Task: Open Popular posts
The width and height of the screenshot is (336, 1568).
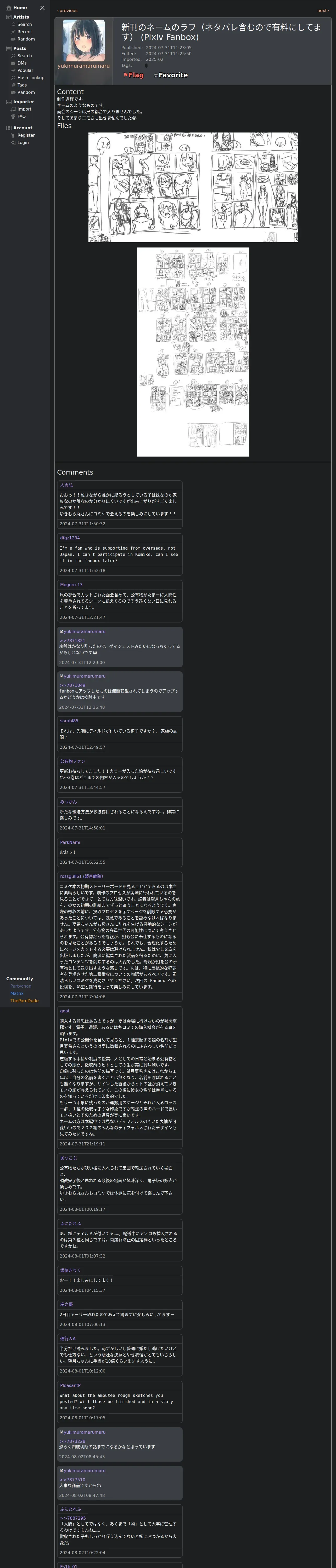Action: click(25, 71)
